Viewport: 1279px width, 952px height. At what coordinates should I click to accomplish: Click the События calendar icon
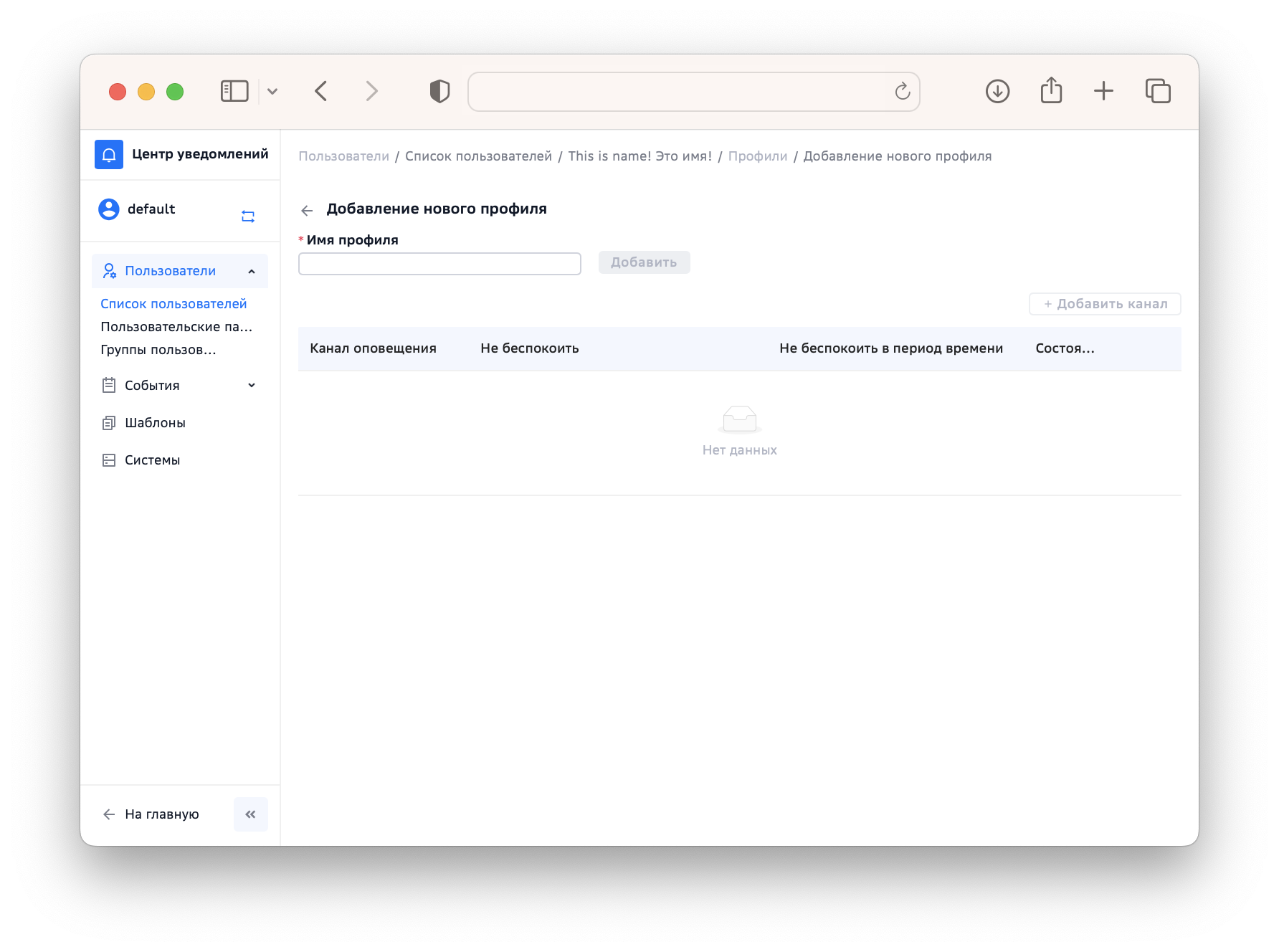[x=109, y=386]
